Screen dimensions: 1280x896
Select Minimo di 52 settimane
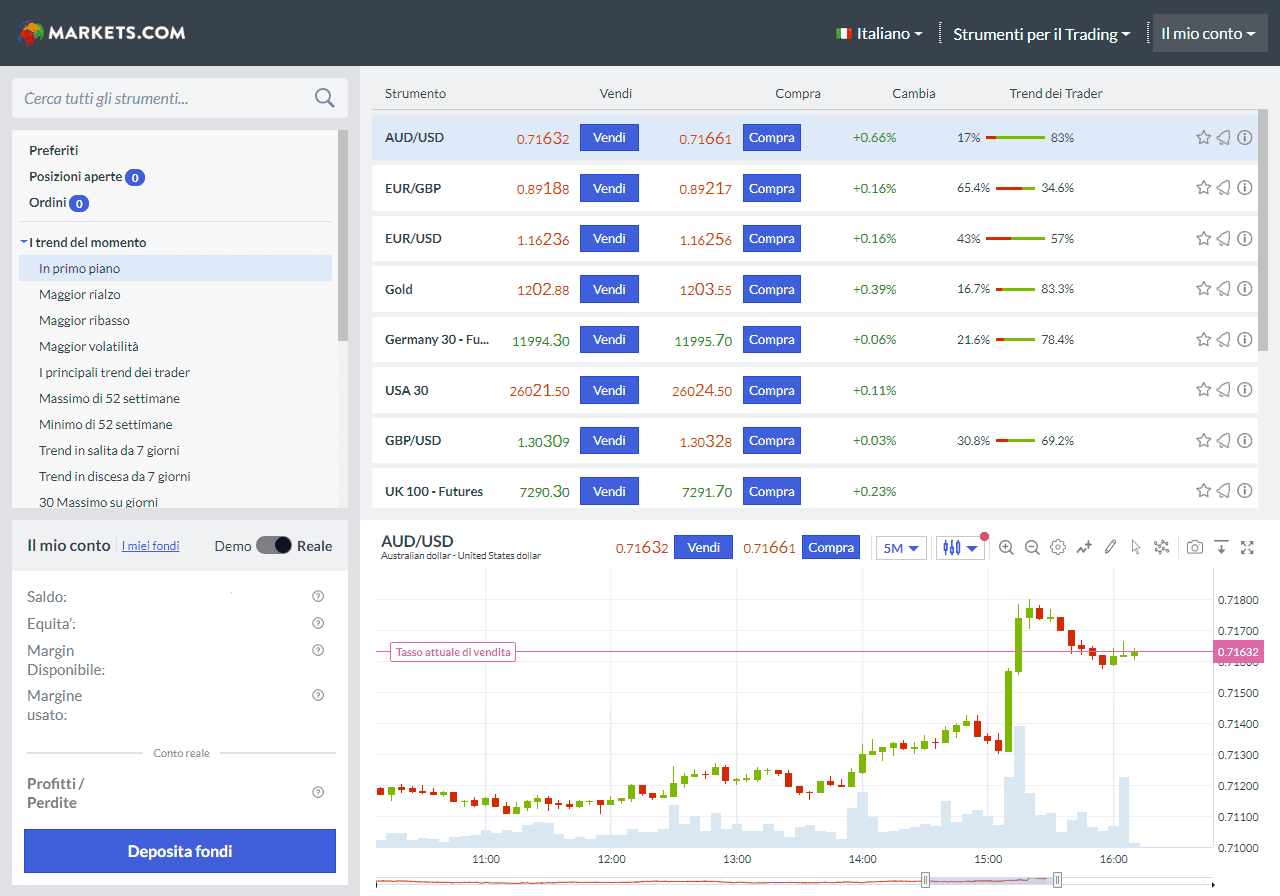[x=105, y=424]
